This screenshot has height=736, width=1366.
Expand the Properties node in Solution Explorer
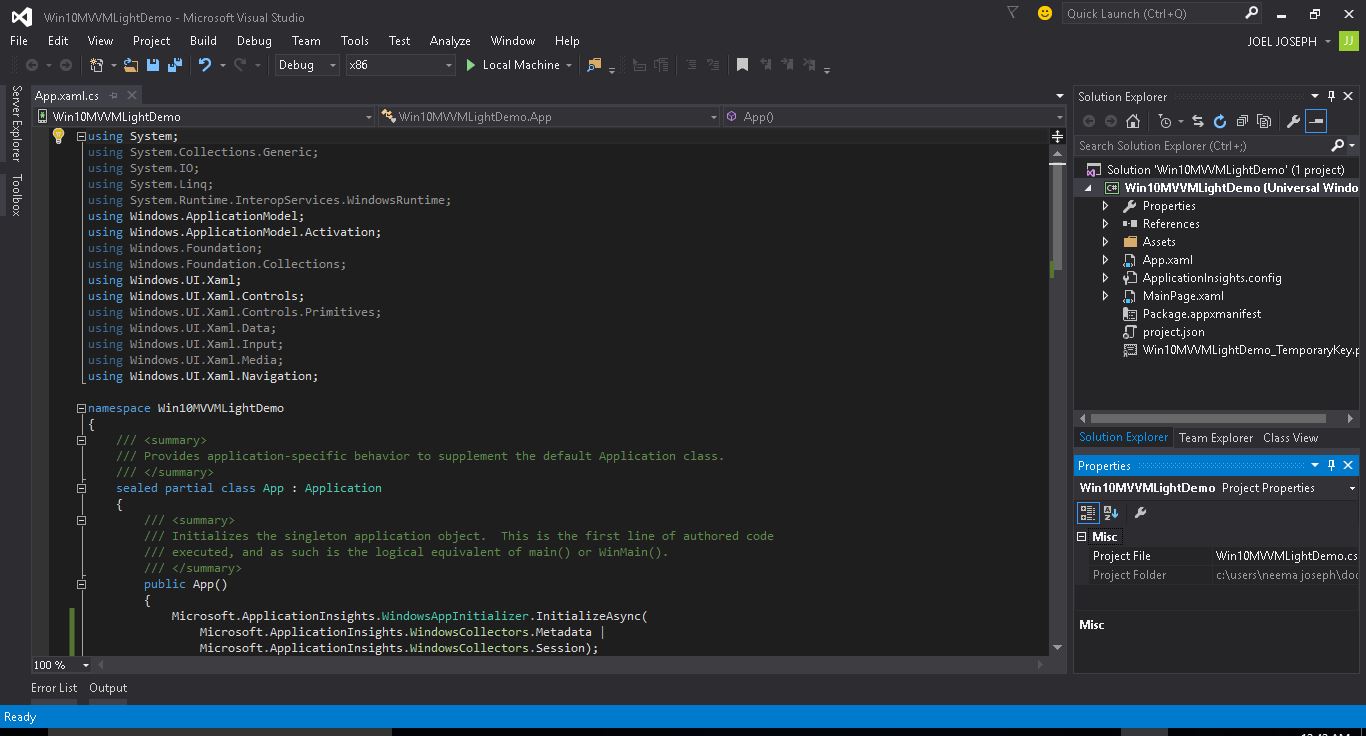pos(1105,206)
